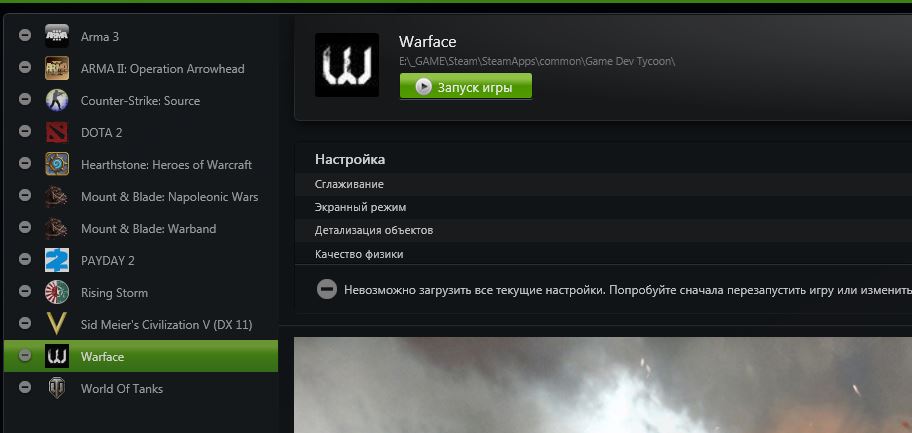Open Sid Meier's Civilization V (DX 11)
Viewport: 912px width, 433px height.
(141, 324)
